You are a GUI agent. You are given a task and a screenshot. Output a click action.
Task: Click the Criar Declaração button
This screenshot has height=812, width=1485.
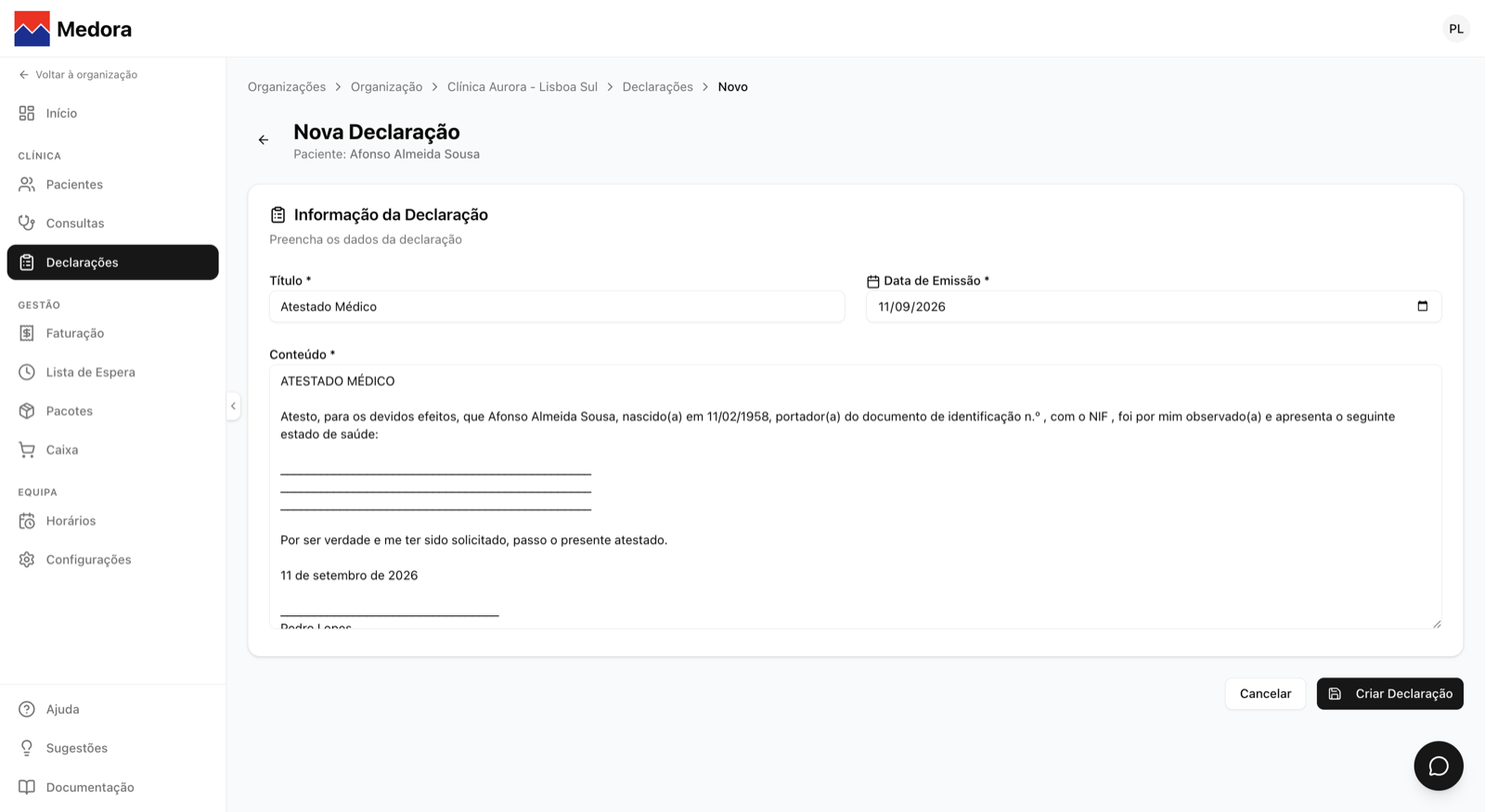click(x=1389, y=693)
